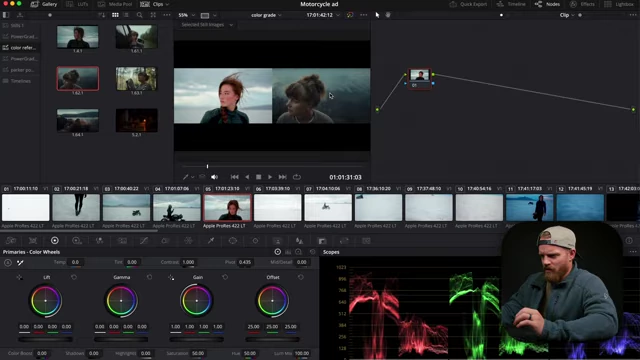Reset the Lift color wheel
This screenshot has height=360, width=640.
pyautogui.click(x=74, y=277)
